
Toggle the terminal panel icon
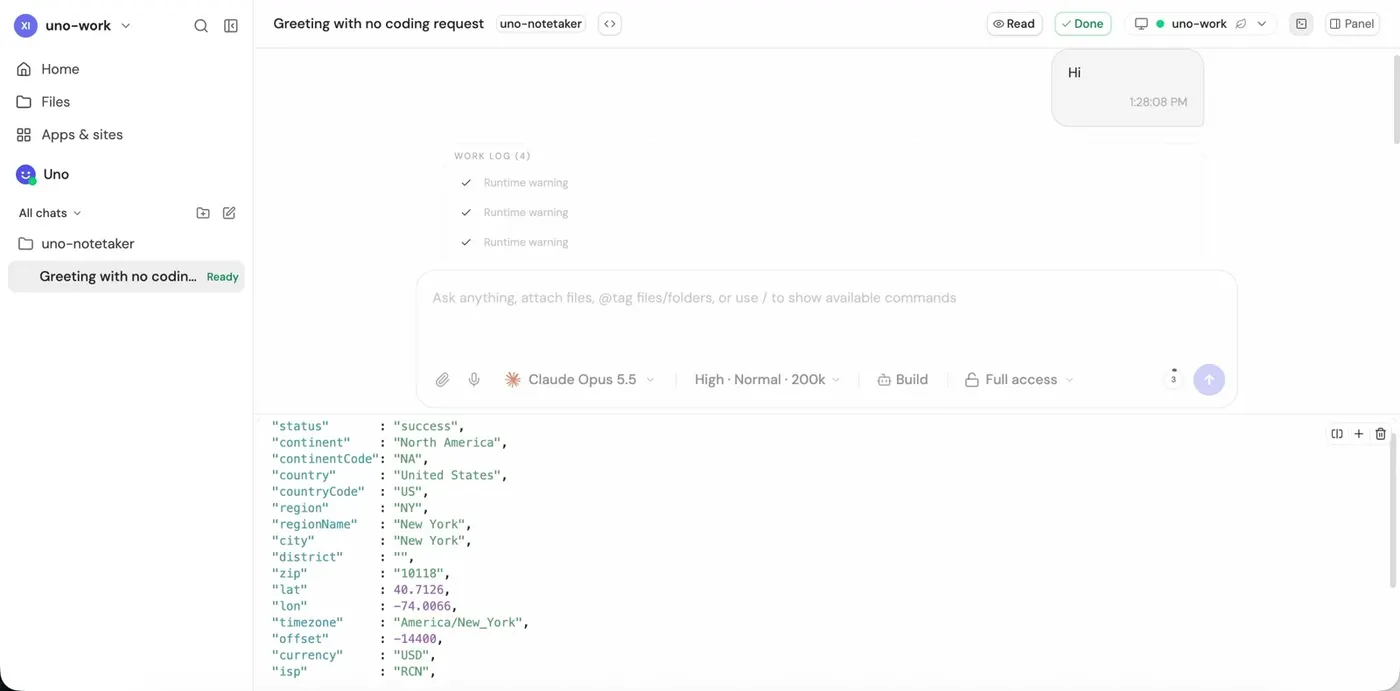click(1301, 24)
